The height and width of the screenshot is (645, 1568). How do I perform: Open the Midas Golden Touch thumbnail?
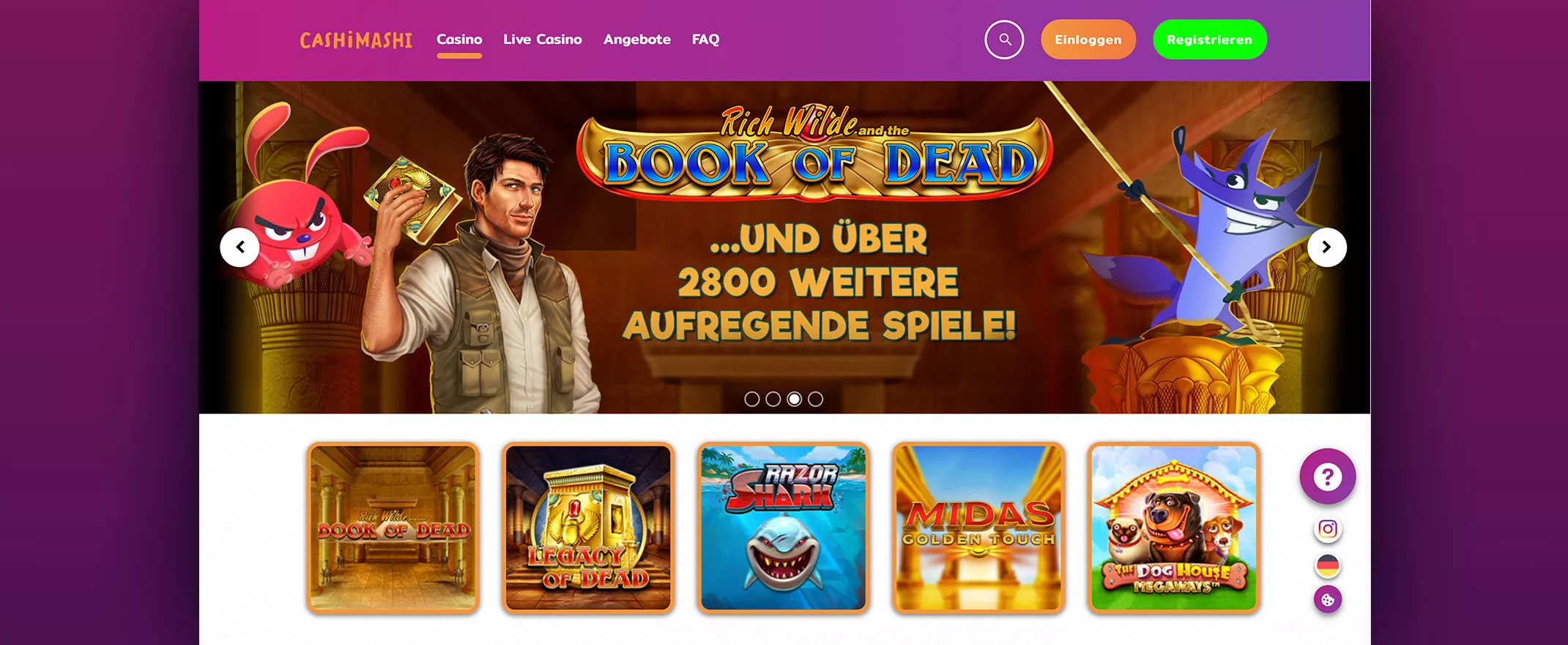978,528
